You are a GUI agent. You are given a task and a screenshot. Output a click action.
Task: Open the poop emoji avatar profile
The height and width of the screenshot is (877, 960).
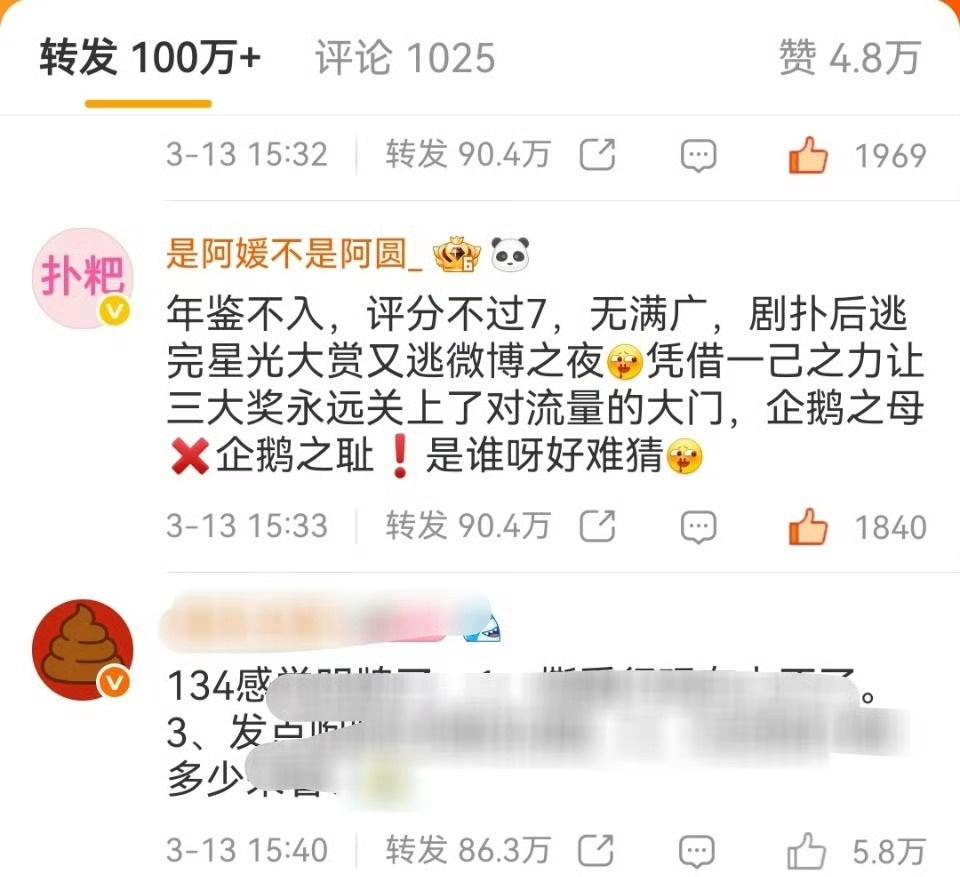[82, 650]
